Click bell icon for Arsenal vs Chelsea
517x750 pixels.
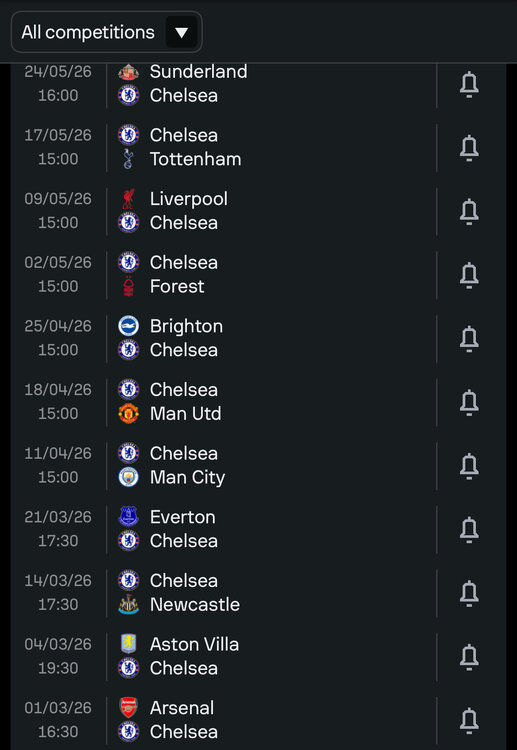click(469, 720)
